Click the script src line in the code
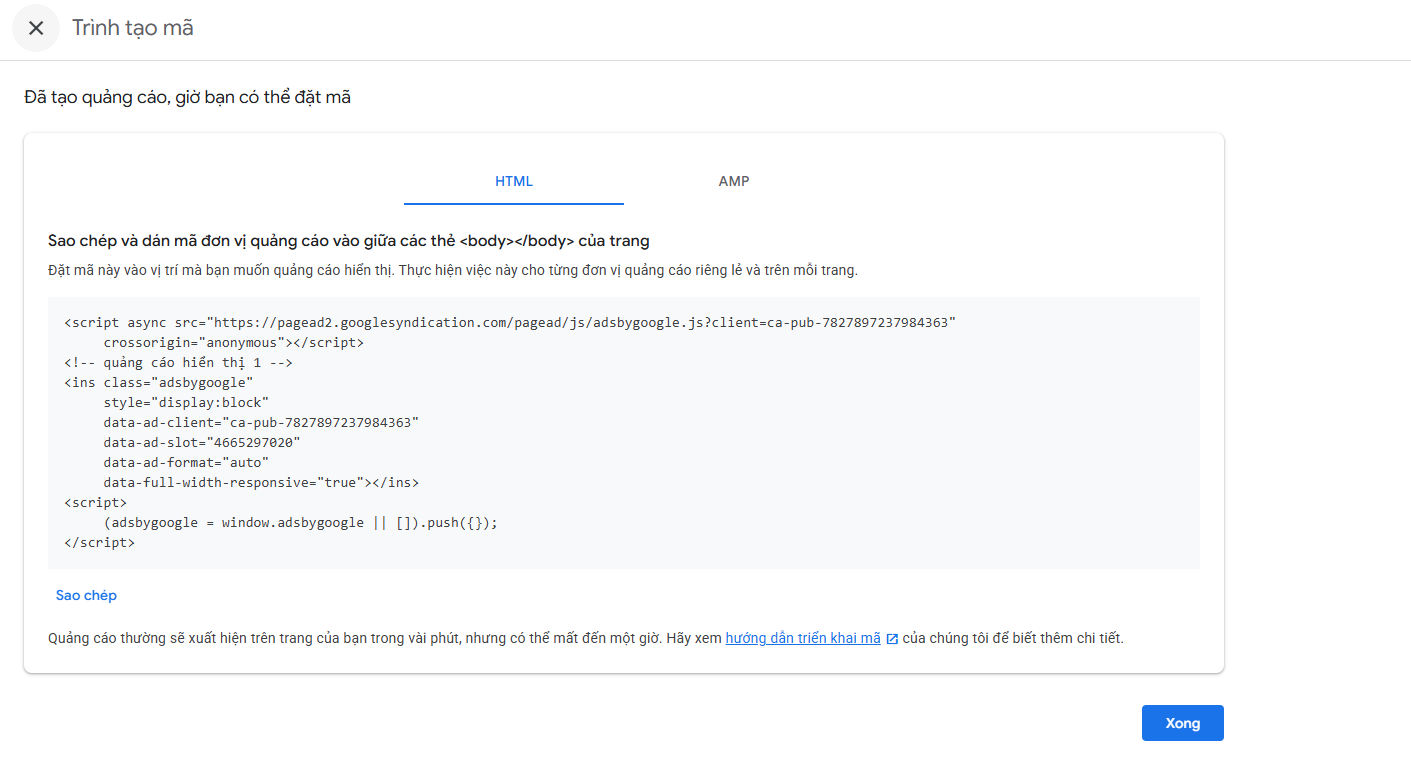Image resolution: width=1411 pixels, height=759 pixels. tap(510, 322)
